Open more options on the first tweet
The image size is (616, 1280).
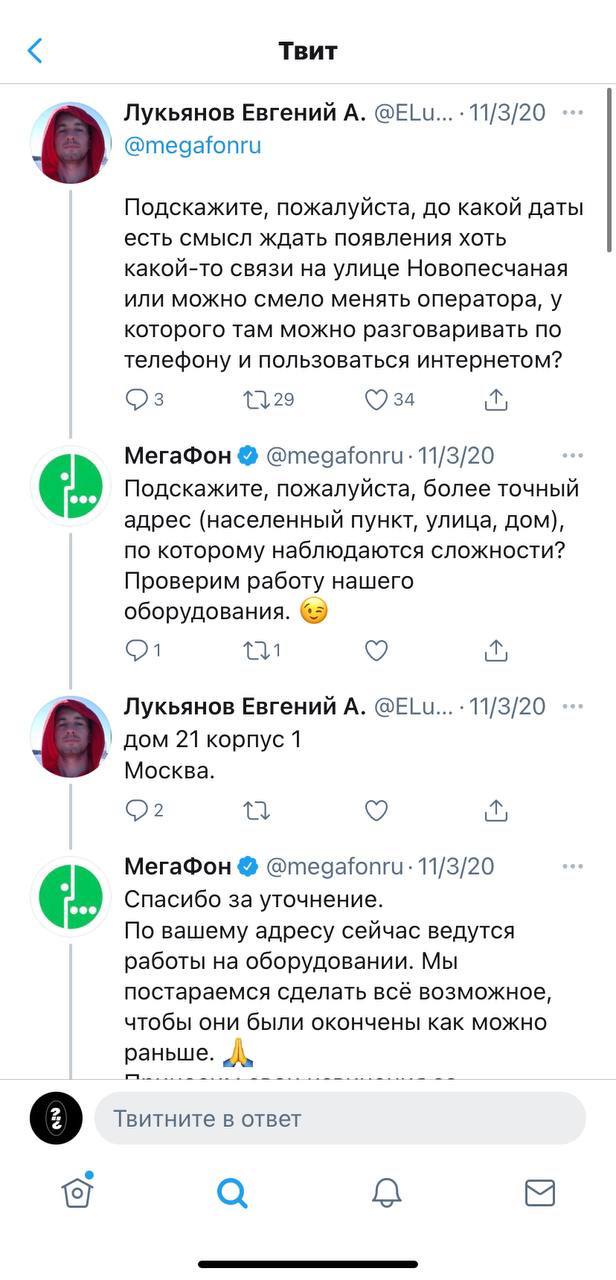[x=572, y=113]
